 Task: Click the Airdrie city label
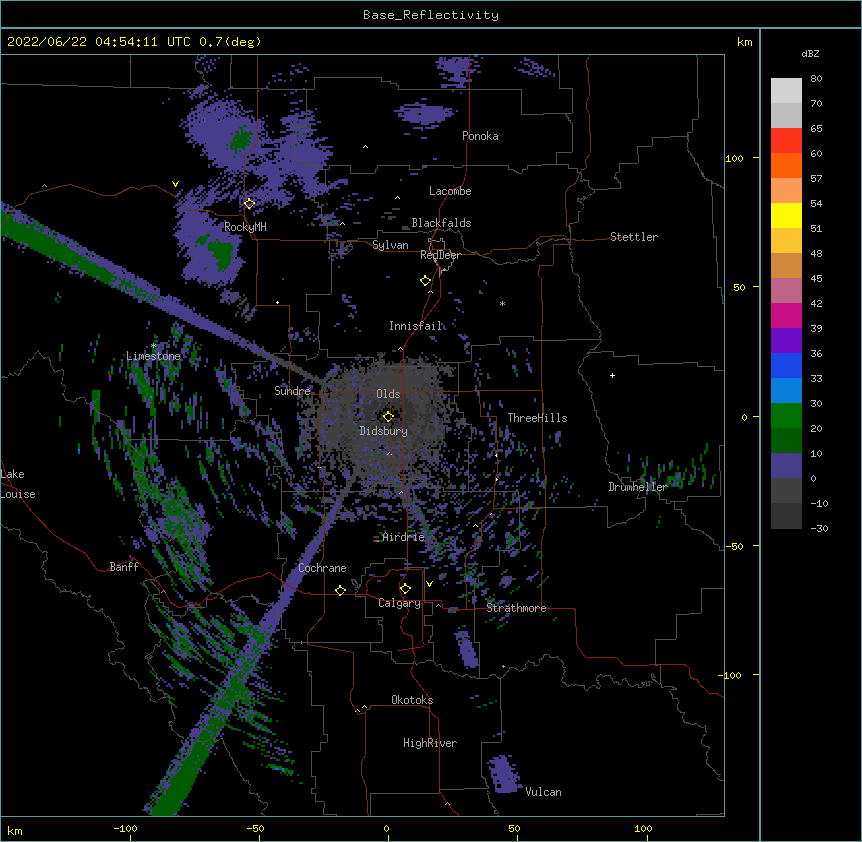pyautogui.click(x=404, y=537)
